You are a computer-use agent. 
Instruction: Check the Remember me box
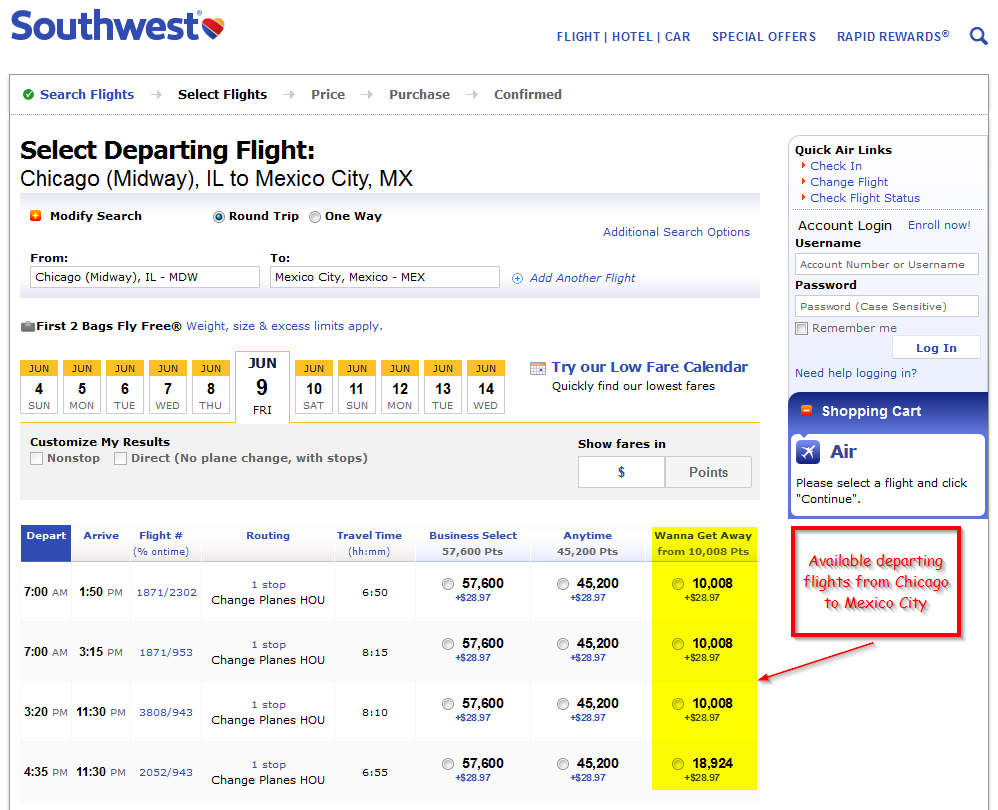click(x=802, y=328)
